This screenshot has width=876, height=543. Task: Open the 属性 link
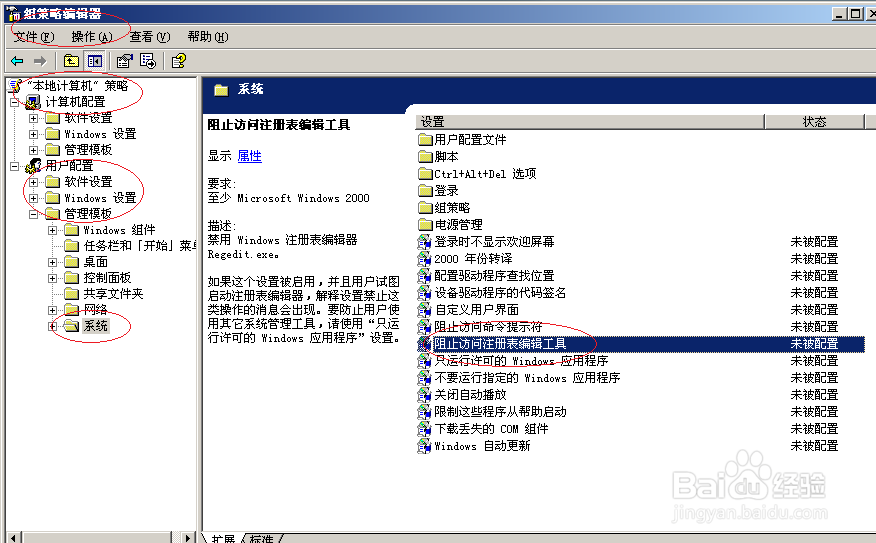(x=249, y=156)
